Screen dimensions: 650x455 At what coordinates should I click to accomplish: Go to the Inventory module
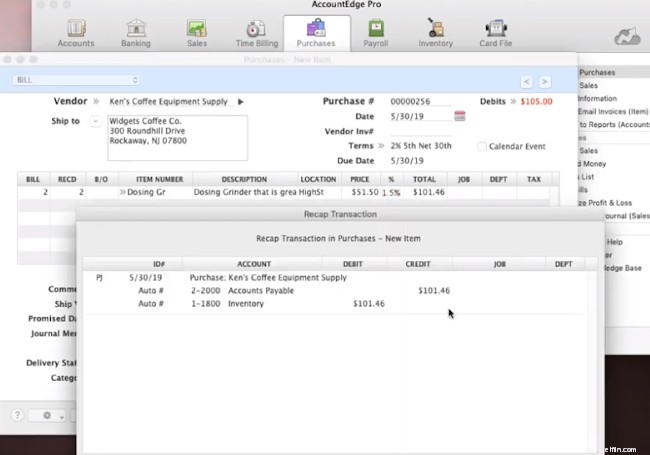pyautogui.click(x=435, y=32)
